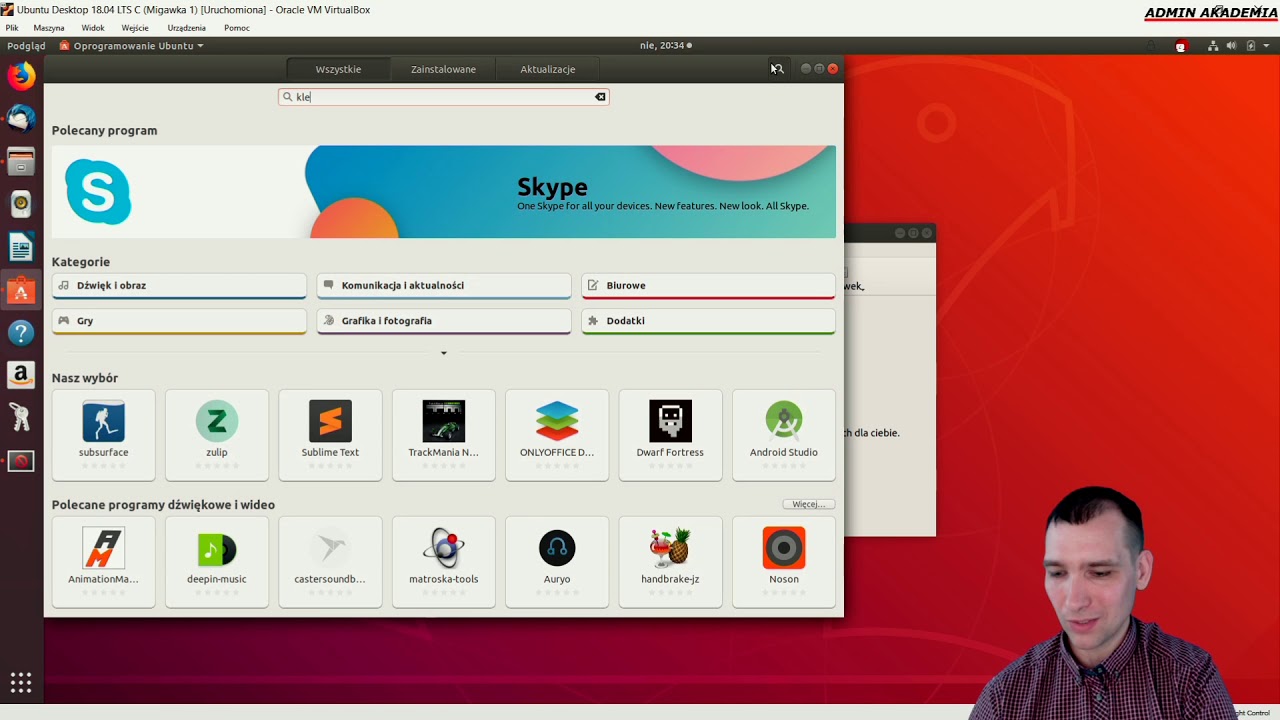Screen dimensions: 1280x720
Task: Open Rhythmbox music player from dock
Action: click(21, 204)
